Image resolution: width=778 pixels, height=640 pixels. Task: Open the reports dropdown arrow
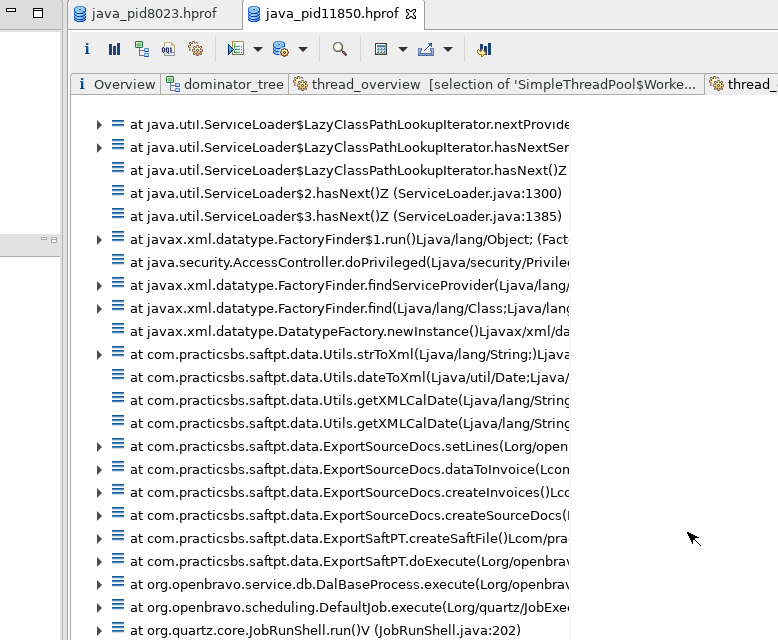[x=258, y=49]
